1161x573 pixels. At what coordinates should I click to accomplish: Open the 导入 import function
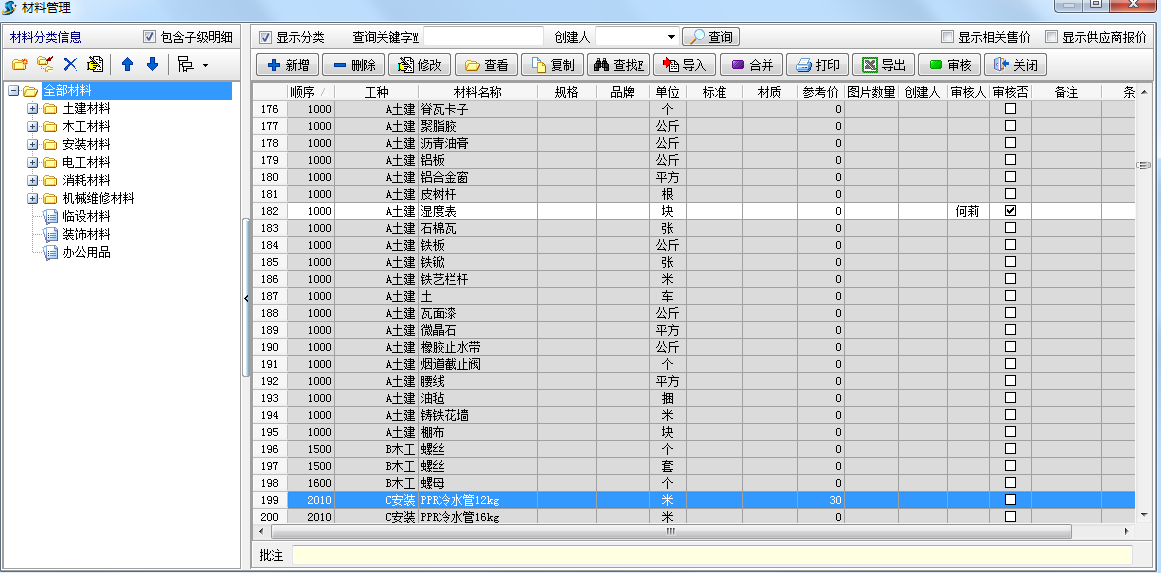[x=684, y=65]
